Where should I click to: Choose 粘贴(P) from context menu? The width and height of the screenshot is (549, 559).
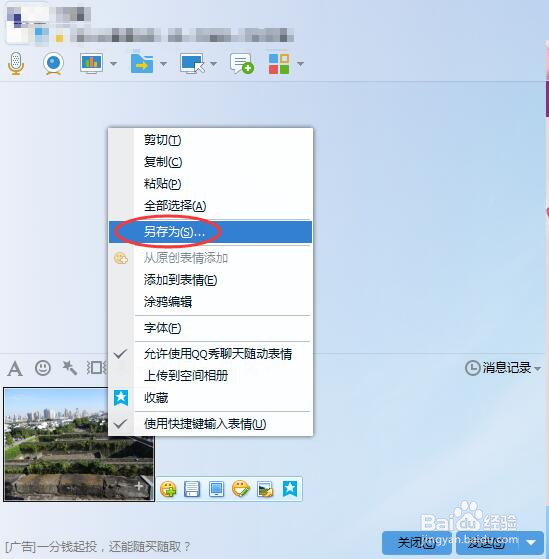coord(211,184)
